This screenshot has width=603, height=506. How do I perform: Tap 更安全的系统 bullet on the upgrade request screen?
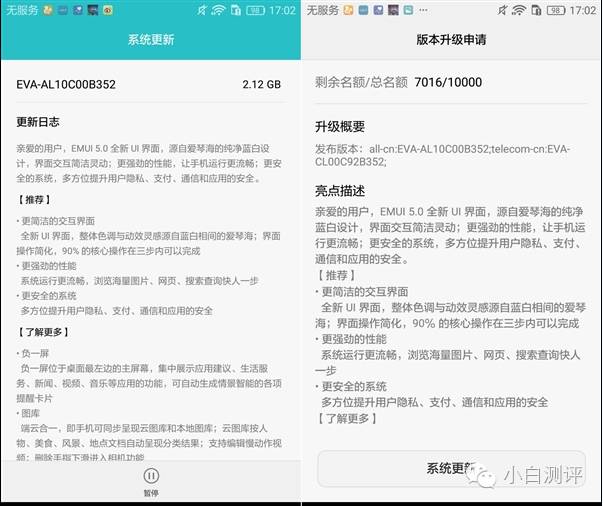point(351,386)
